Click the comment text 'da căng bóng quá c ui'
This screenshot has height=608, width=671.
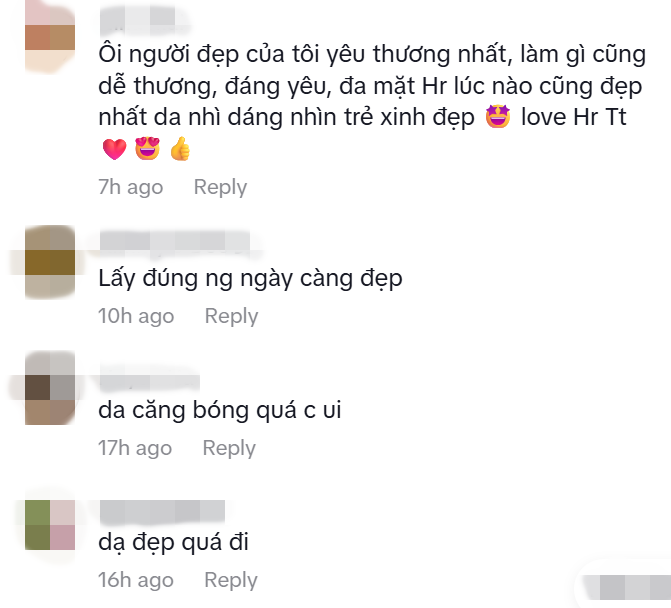(x=220, y=410)
